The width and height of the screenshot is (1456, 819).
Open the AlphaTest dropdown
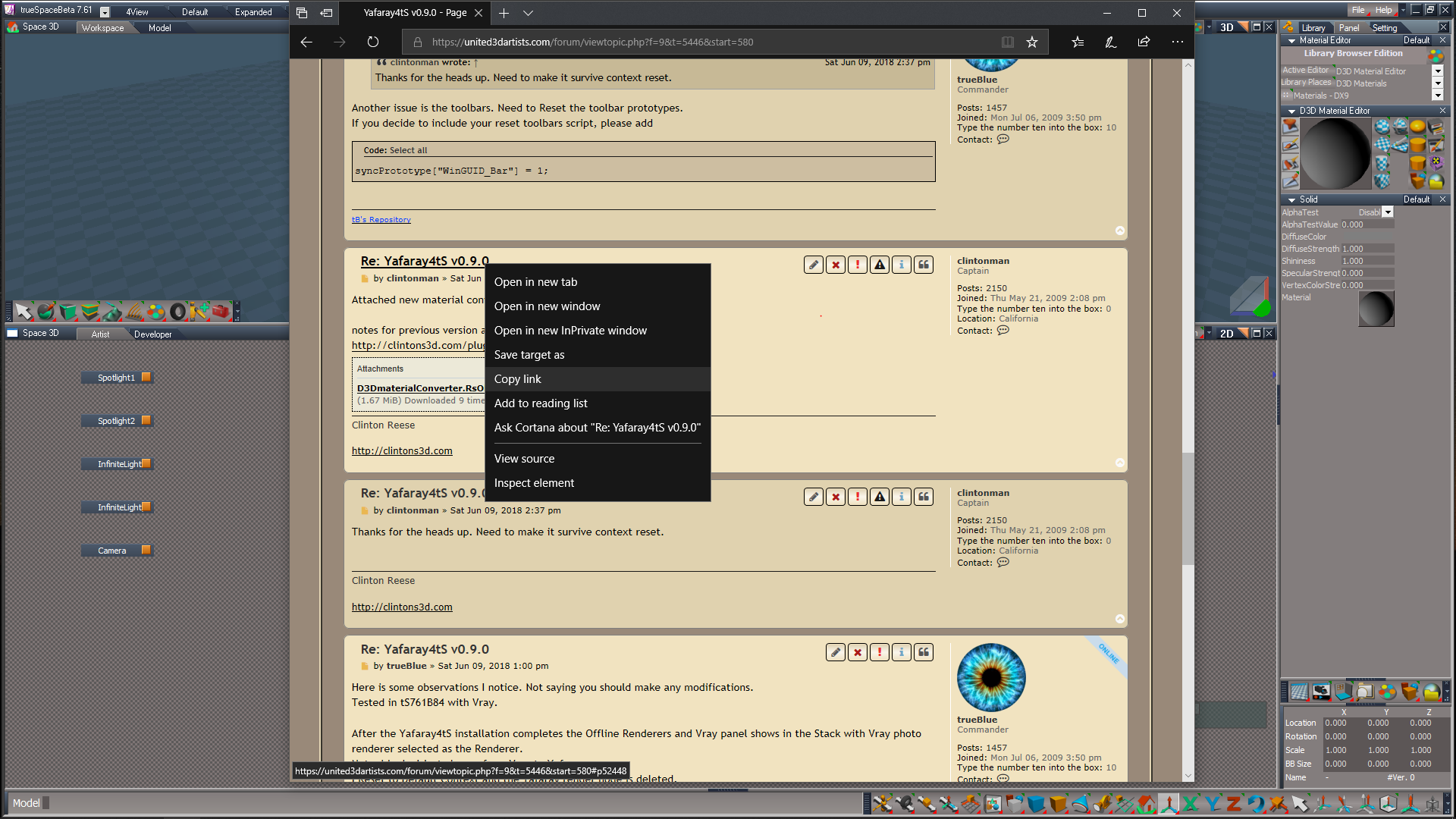pyautogui.click(x=1388, y=212)
